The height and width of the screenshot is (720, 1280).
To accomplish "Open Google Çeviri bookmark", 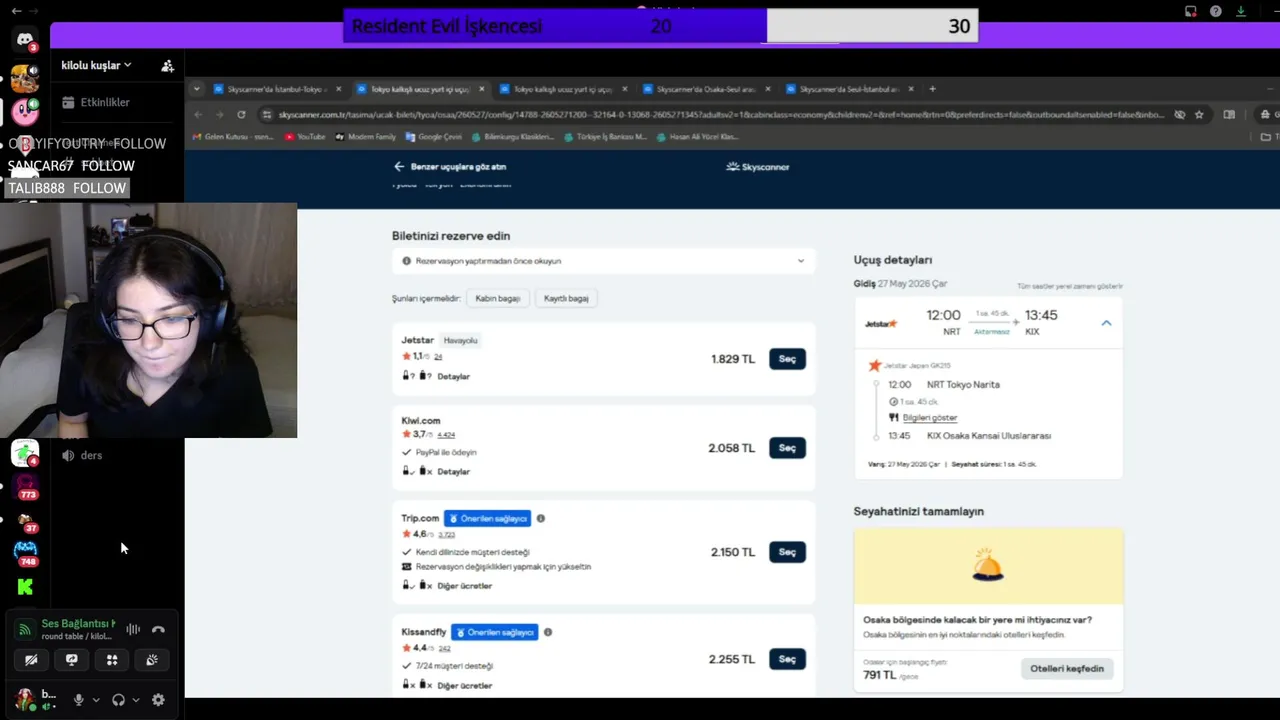I will tap(433, 136).
